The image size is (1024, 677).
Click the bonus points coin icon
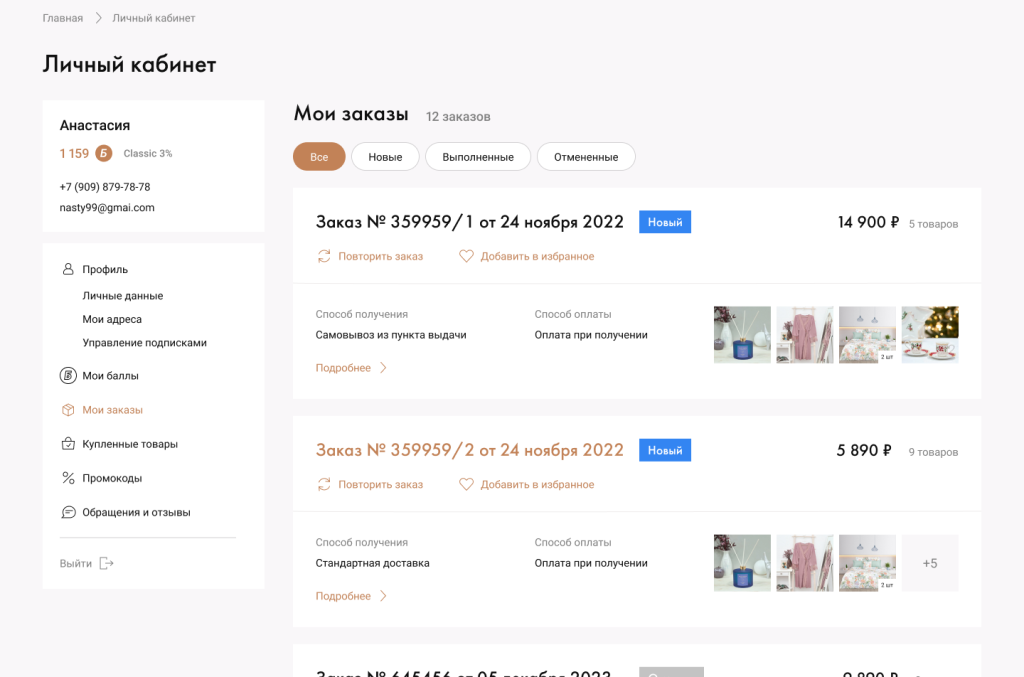104,153
